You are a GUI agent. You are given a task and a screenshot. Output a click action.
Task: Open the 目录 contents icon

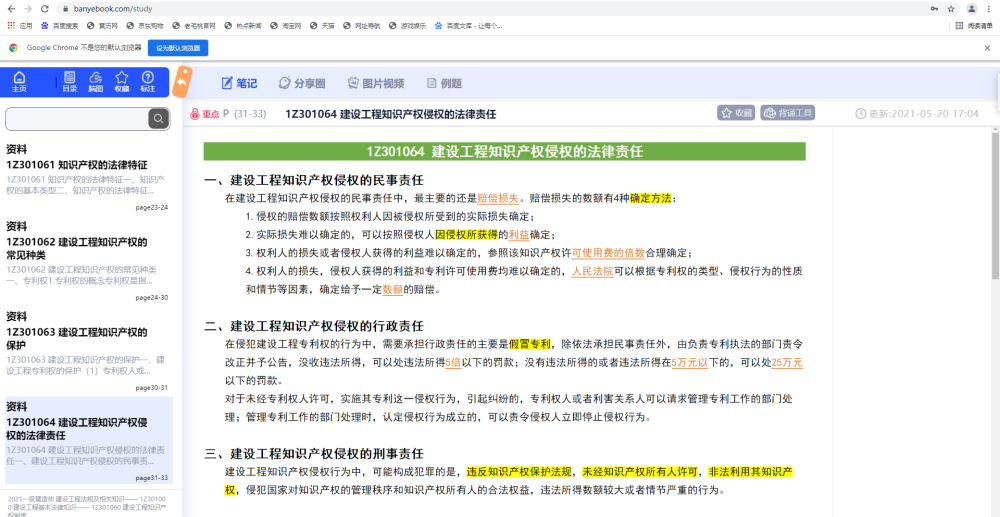(70, 82)
